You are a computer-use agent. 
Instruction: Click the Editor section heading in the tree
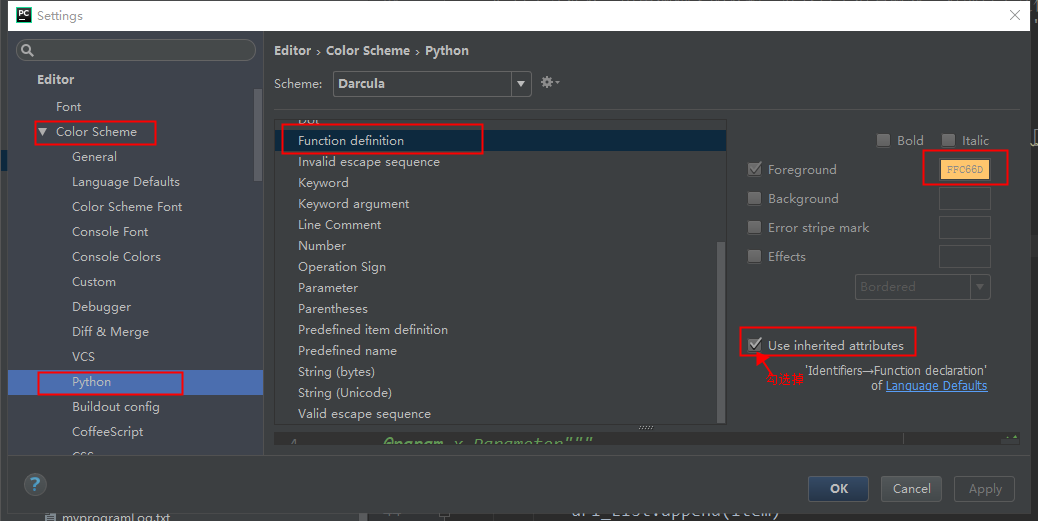(x=56, y=79)
